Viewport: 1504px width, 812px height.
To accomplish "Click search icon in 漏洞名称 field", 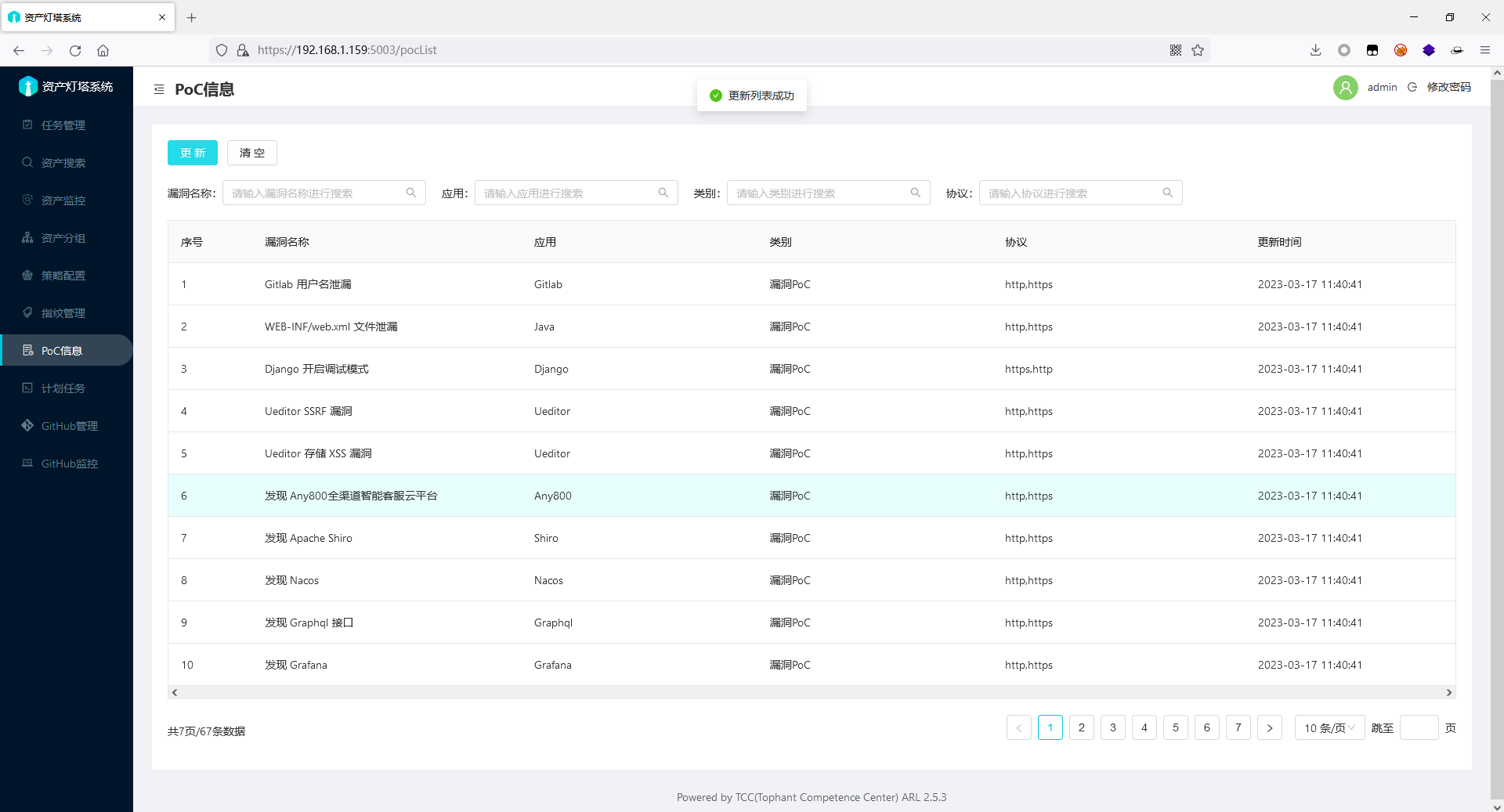I will point(411,193).
